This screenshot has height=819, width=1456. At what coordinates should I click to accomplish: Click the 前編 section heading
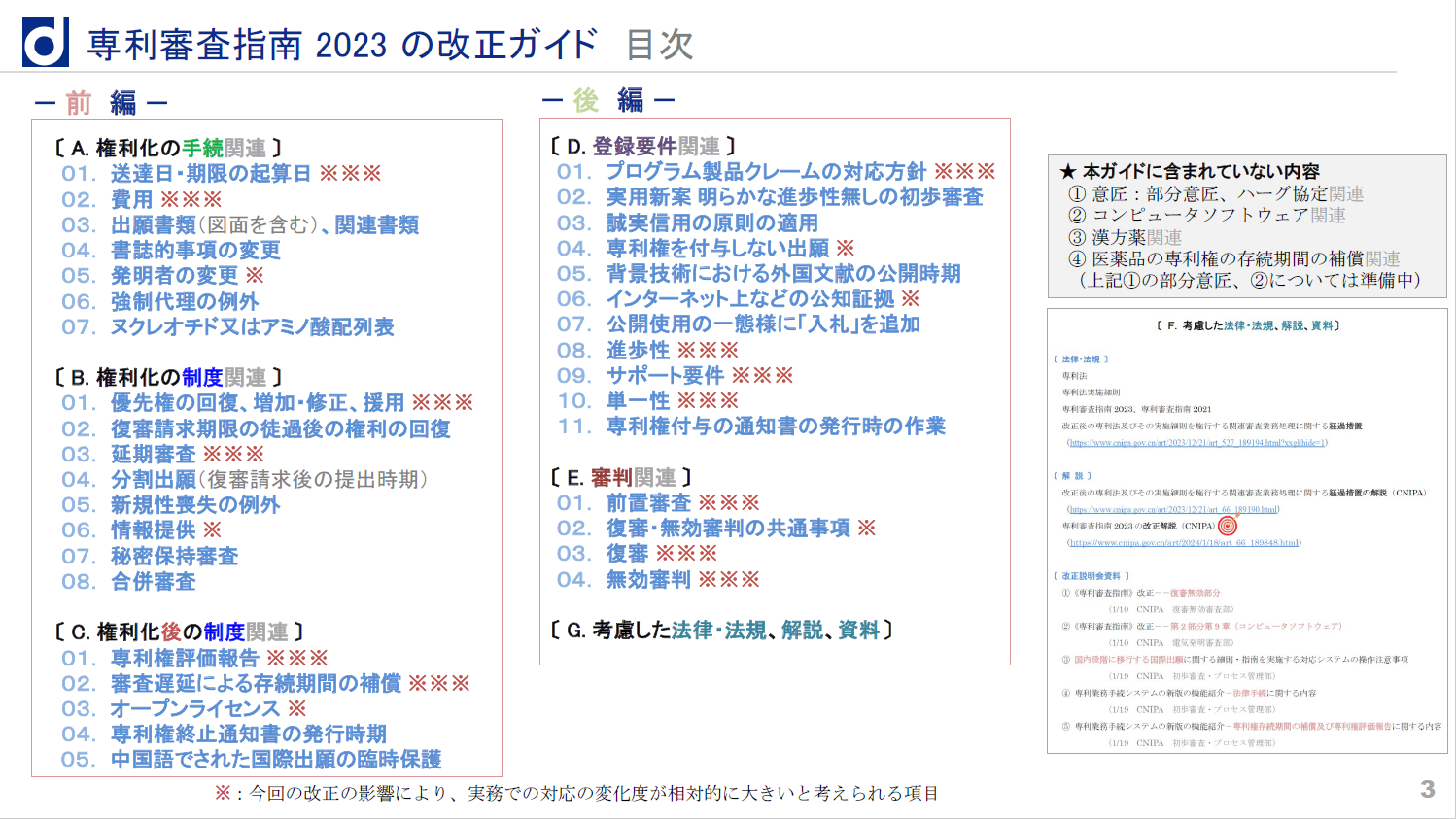[x=101, y=102]
